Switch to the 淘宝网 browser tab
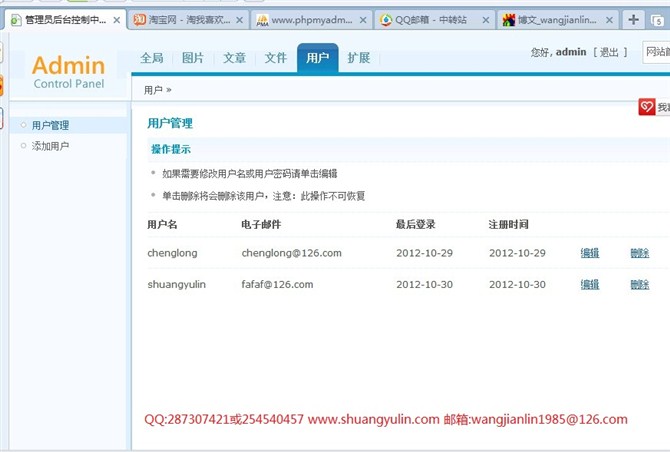 coord(180,20)
